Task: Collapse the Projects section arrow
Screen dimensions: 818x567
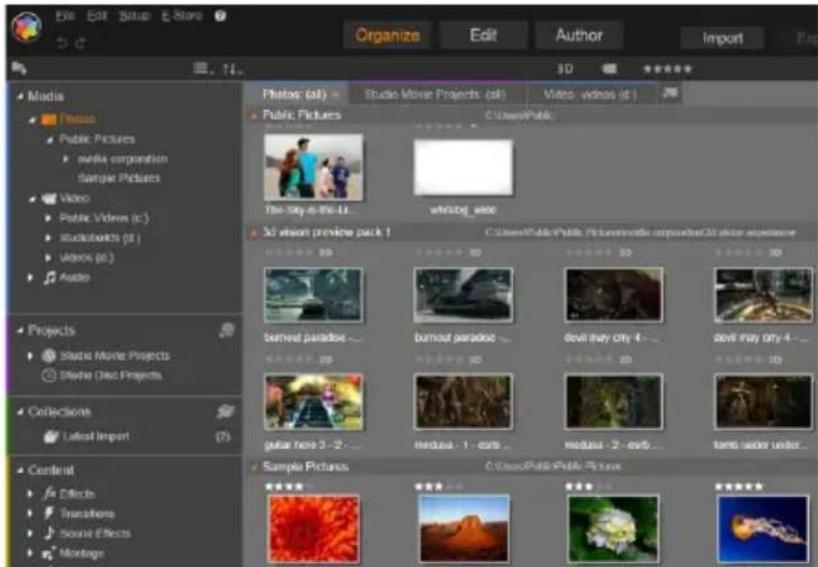Action: [20, 331]
